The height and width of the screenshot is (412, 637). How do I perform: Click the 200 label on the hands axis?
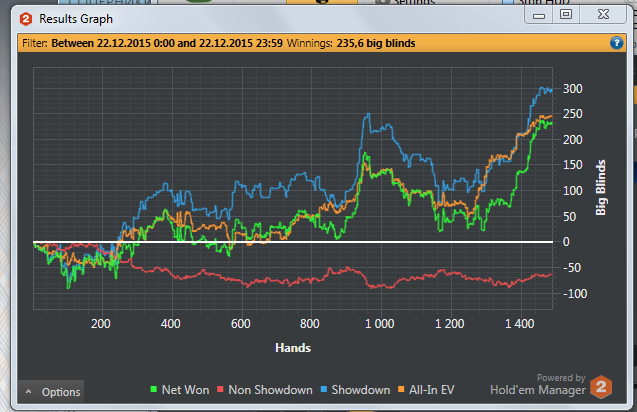tap(101, 324)
